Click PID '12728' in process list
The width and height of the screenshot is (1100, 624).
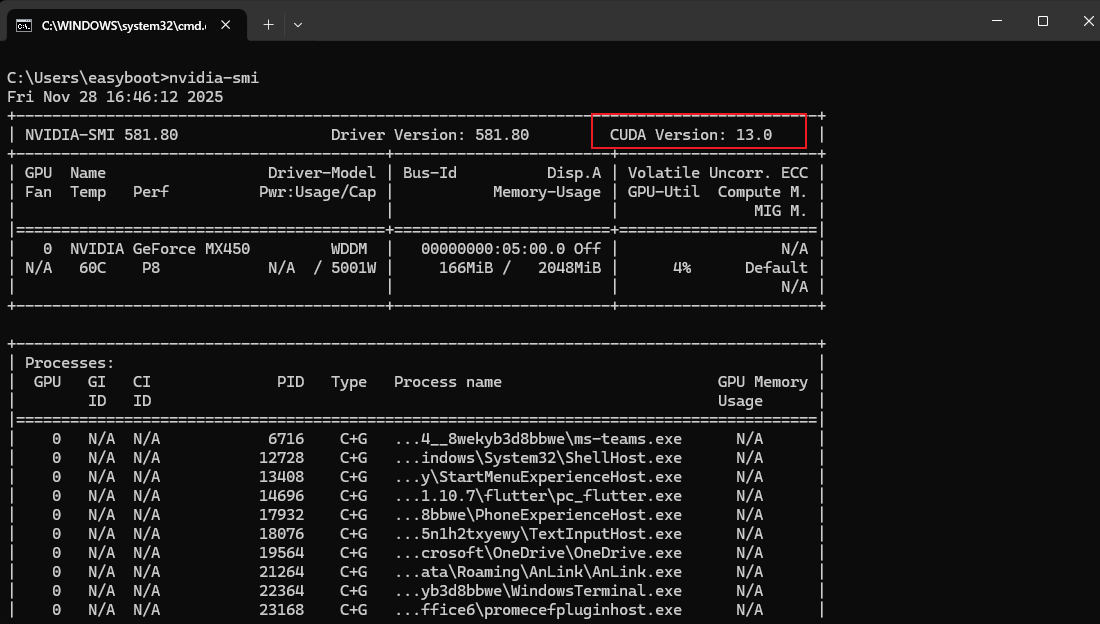[281, 458]
